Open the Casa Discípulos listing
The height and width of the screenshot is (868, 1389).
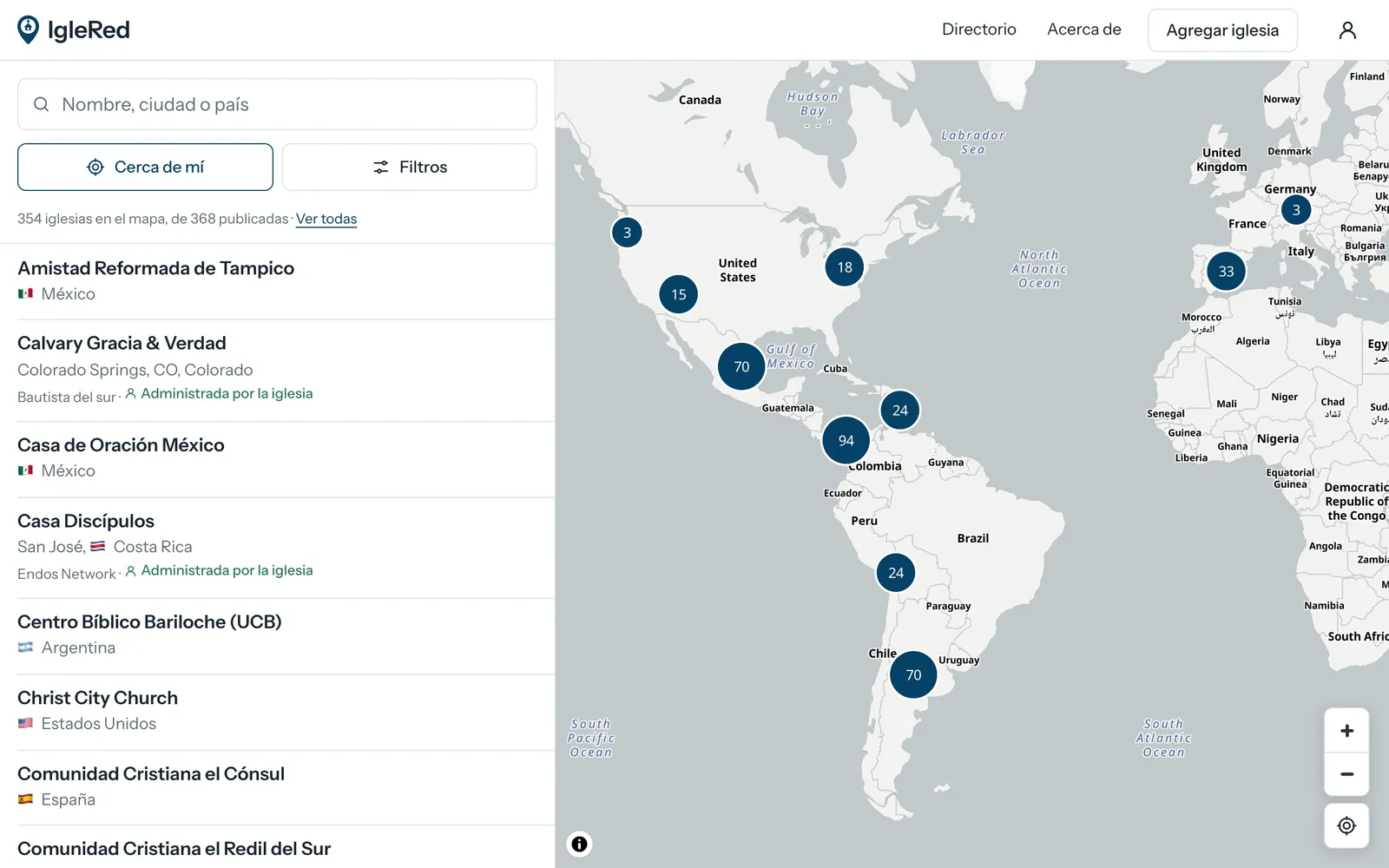click(277, 548)
